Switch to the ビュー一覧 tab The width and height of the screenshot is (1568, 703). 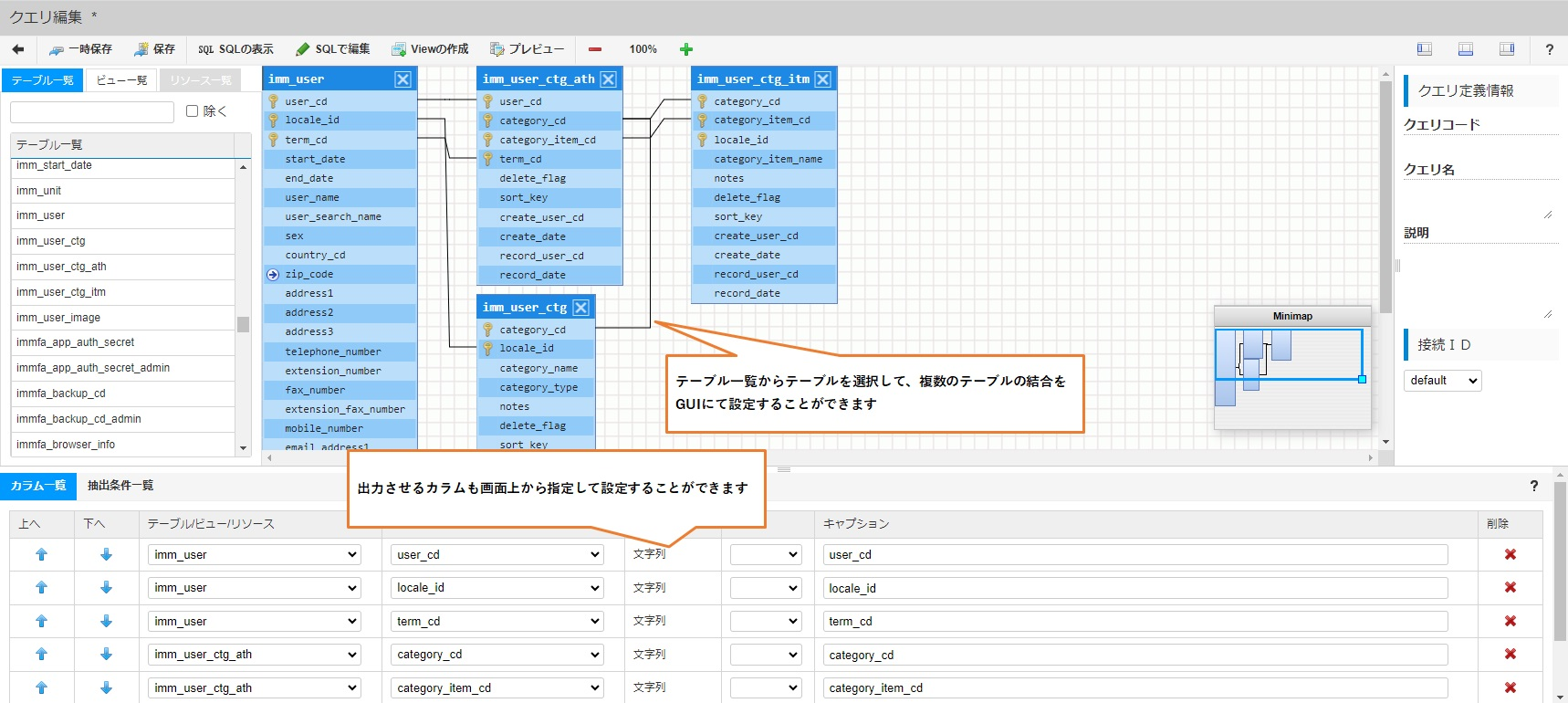click(121, 80)
